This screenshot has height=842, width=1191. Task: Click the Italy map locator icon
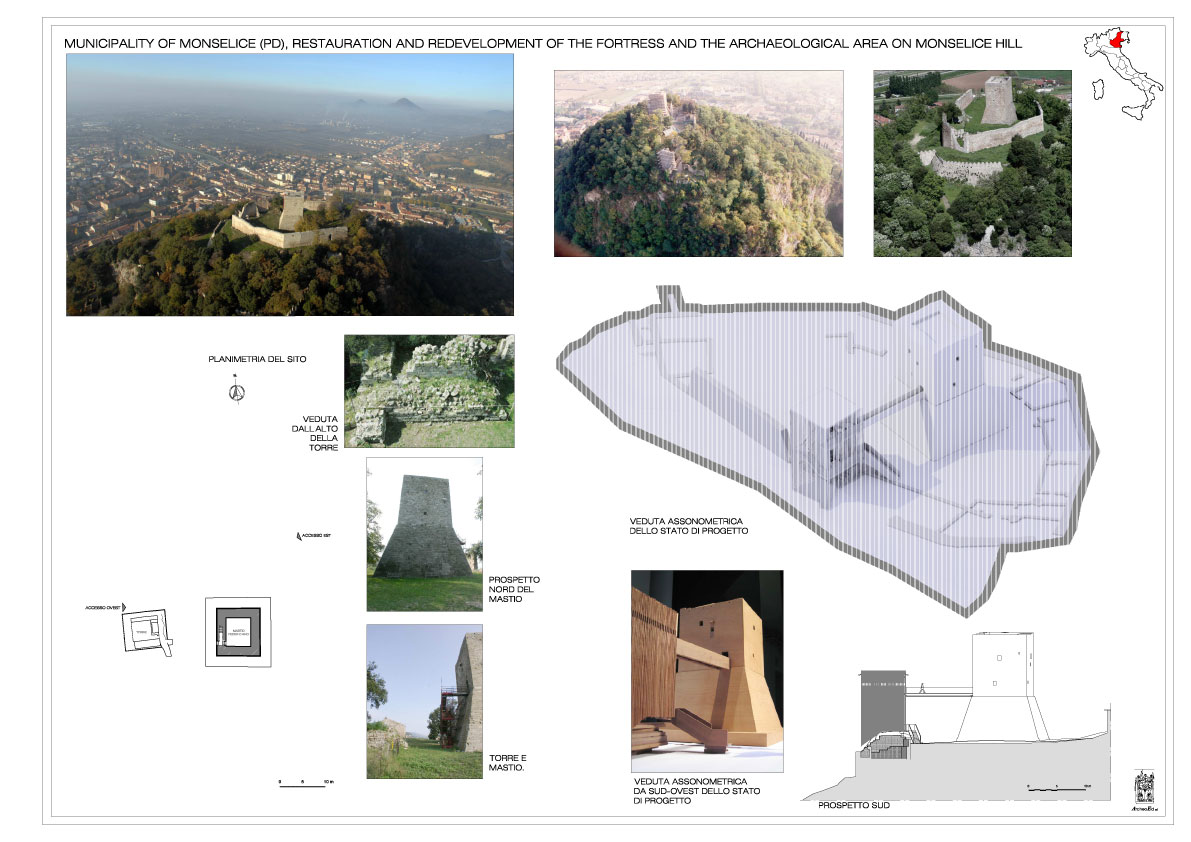tap(1123, 74)
